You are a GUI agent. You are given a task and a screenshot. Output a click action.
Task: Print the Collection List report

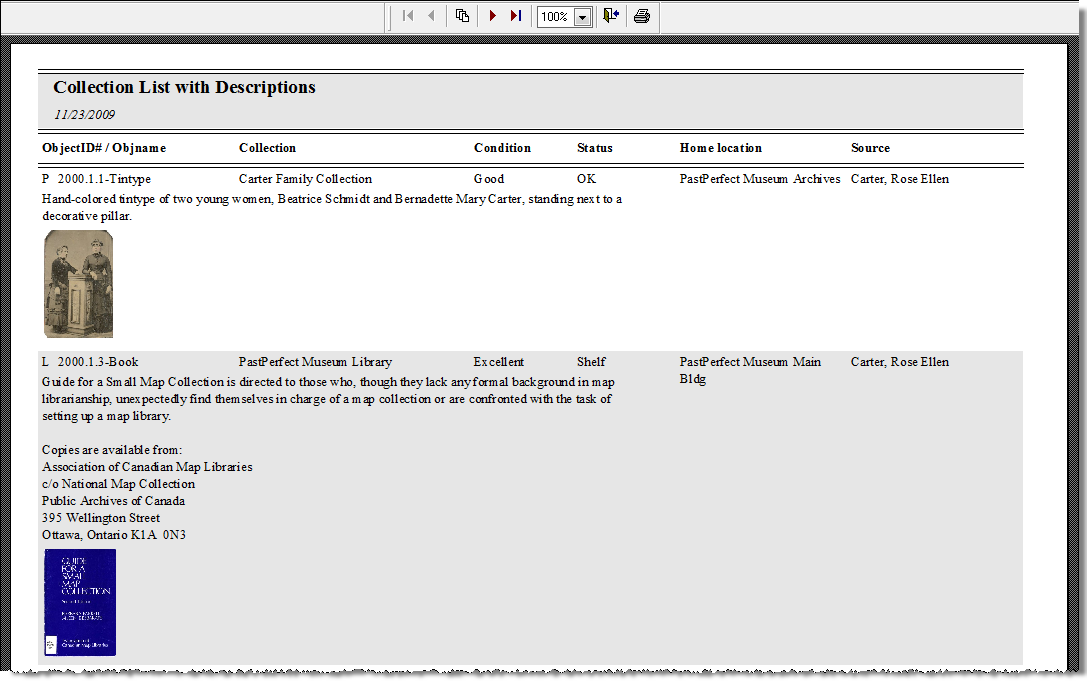[641, 16]
